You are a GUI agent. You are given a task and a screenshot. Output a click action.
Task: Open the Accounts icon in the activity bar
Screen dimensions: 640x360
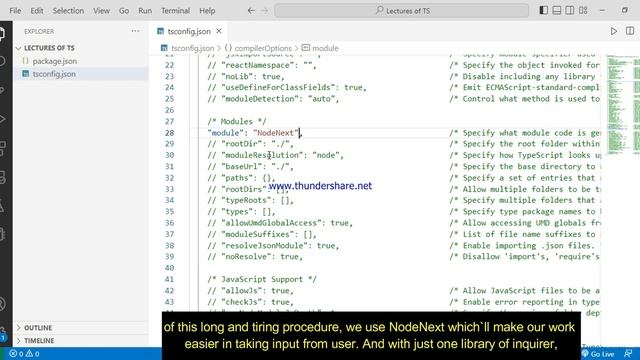tap(2, 304)
